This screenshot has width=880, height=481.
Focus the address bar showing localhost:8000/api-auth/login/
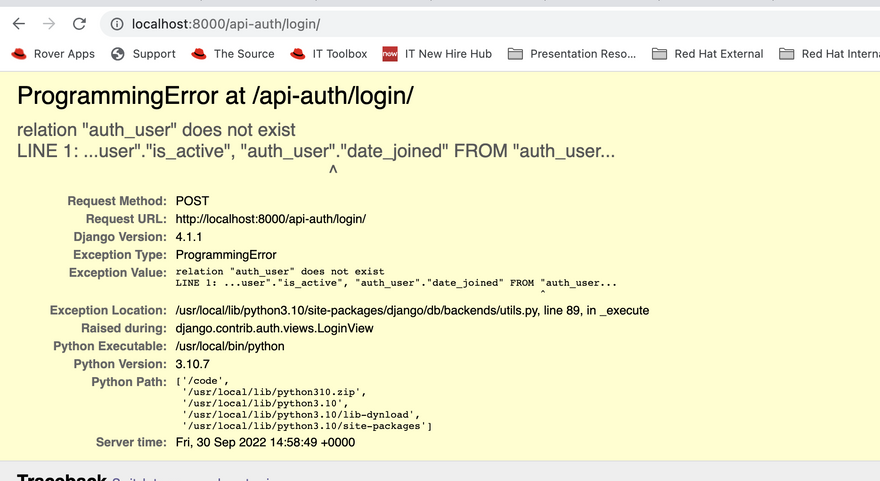(400, 23)
